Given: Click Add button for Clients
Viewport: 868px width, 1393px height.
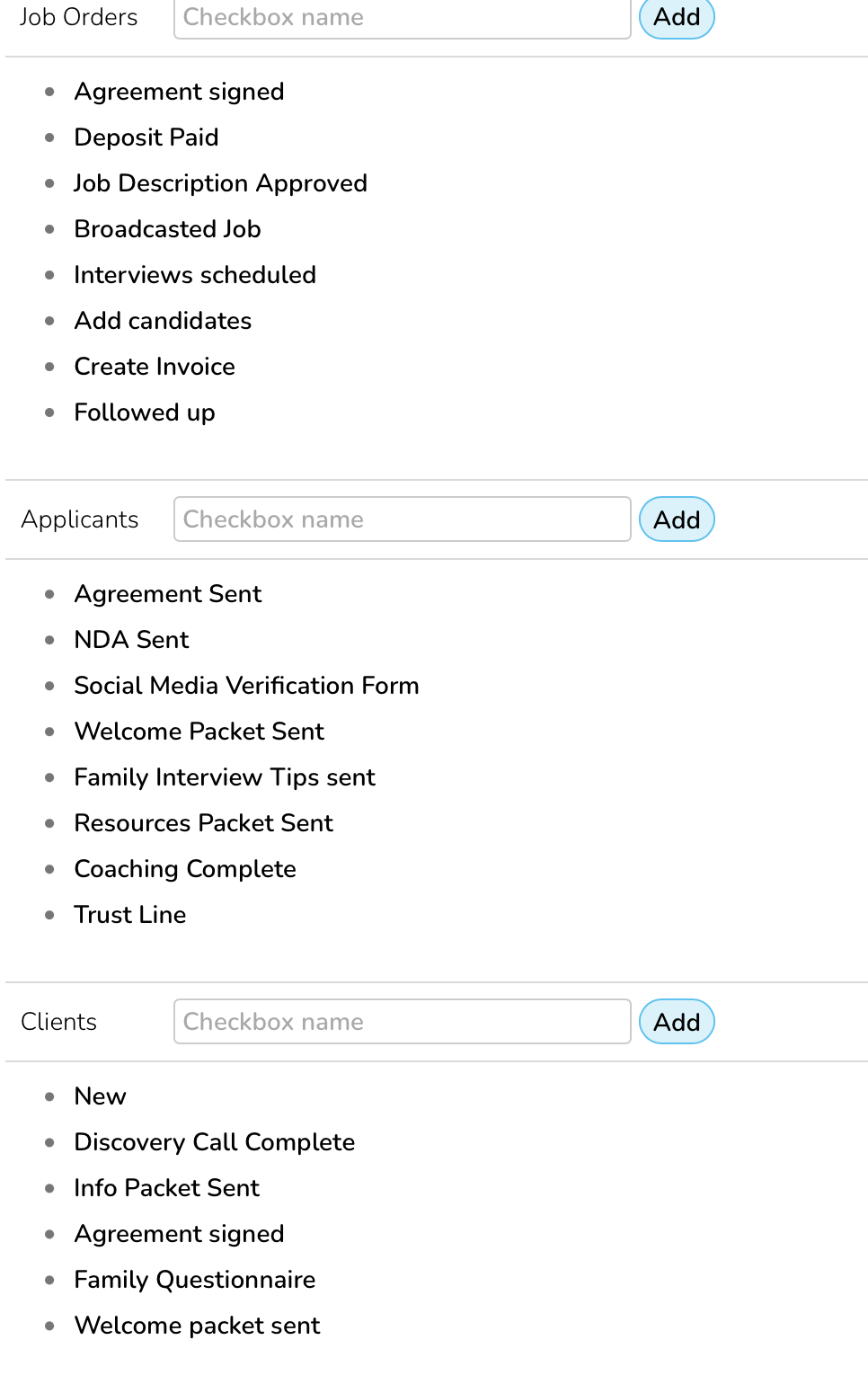Looking at the screenshot, I should click(x=676, y=1022).
